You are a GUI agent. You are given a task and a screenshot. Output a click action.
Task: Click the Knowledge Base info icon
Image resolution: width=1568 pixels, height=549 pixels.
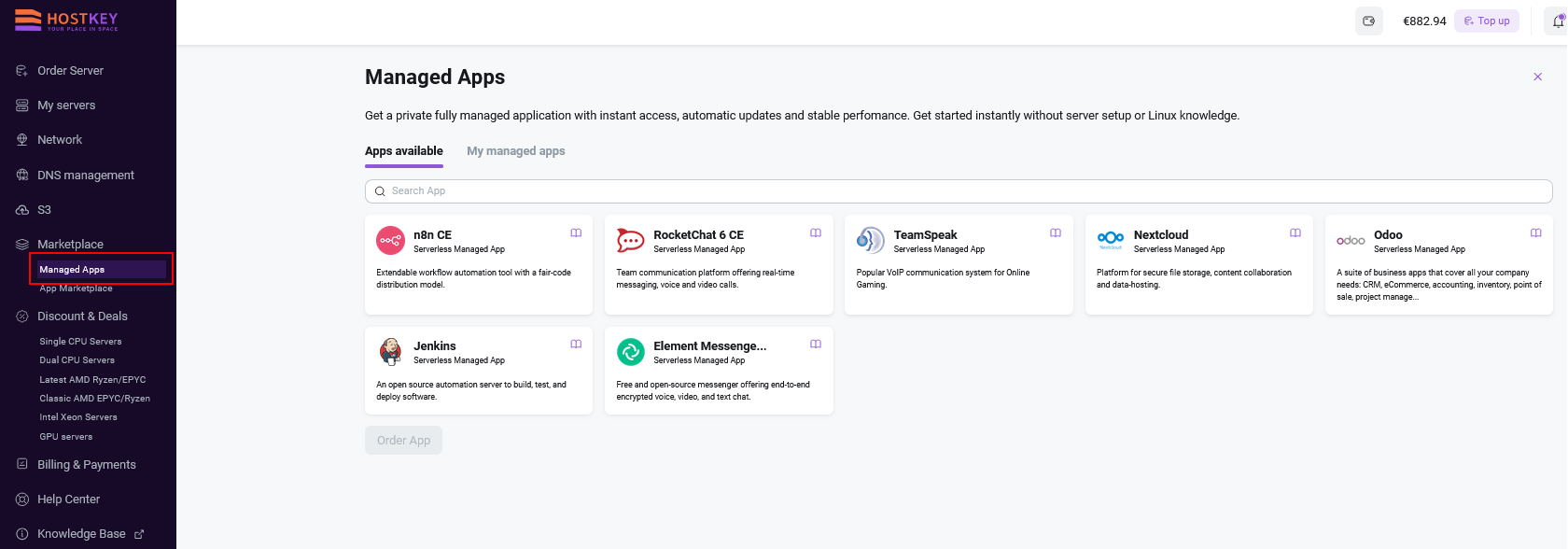22,534
